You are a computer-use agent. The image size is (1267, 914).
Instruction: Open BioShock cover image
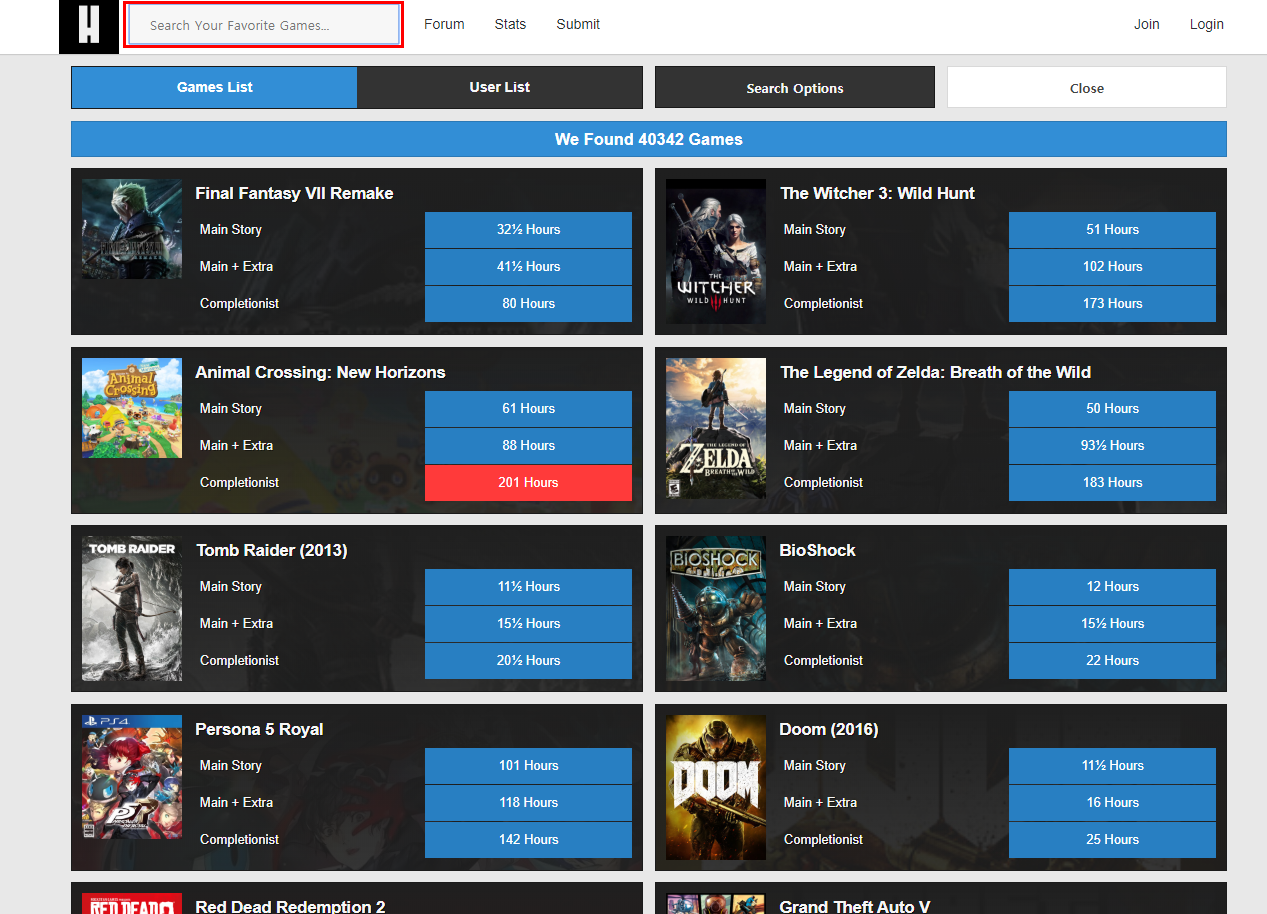716,608
